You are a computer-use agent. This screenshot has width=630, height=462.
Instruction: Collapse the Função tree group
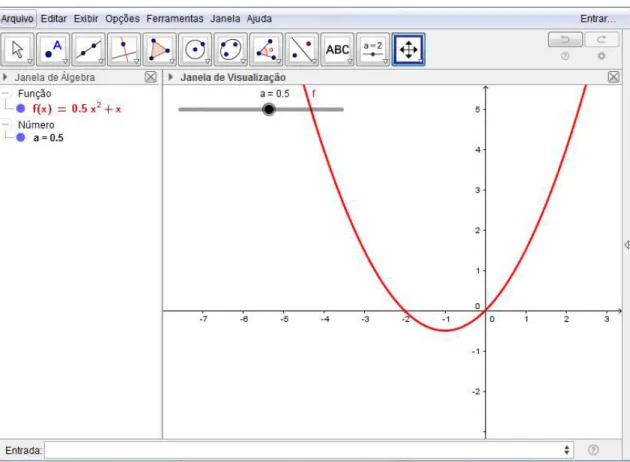(x=5, y=93)
